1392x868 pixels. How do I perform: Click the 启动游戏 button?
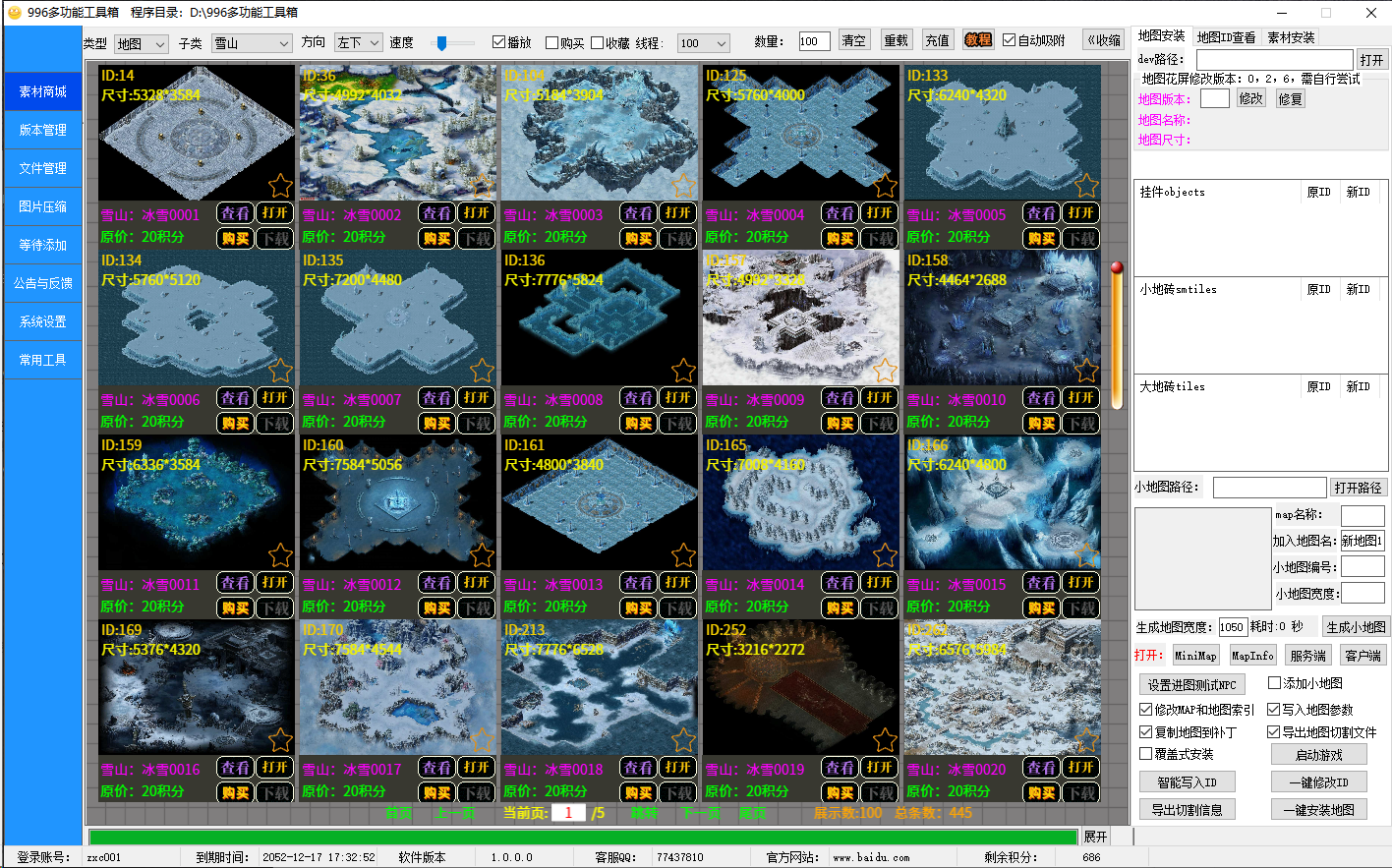tap(1318, 754)
